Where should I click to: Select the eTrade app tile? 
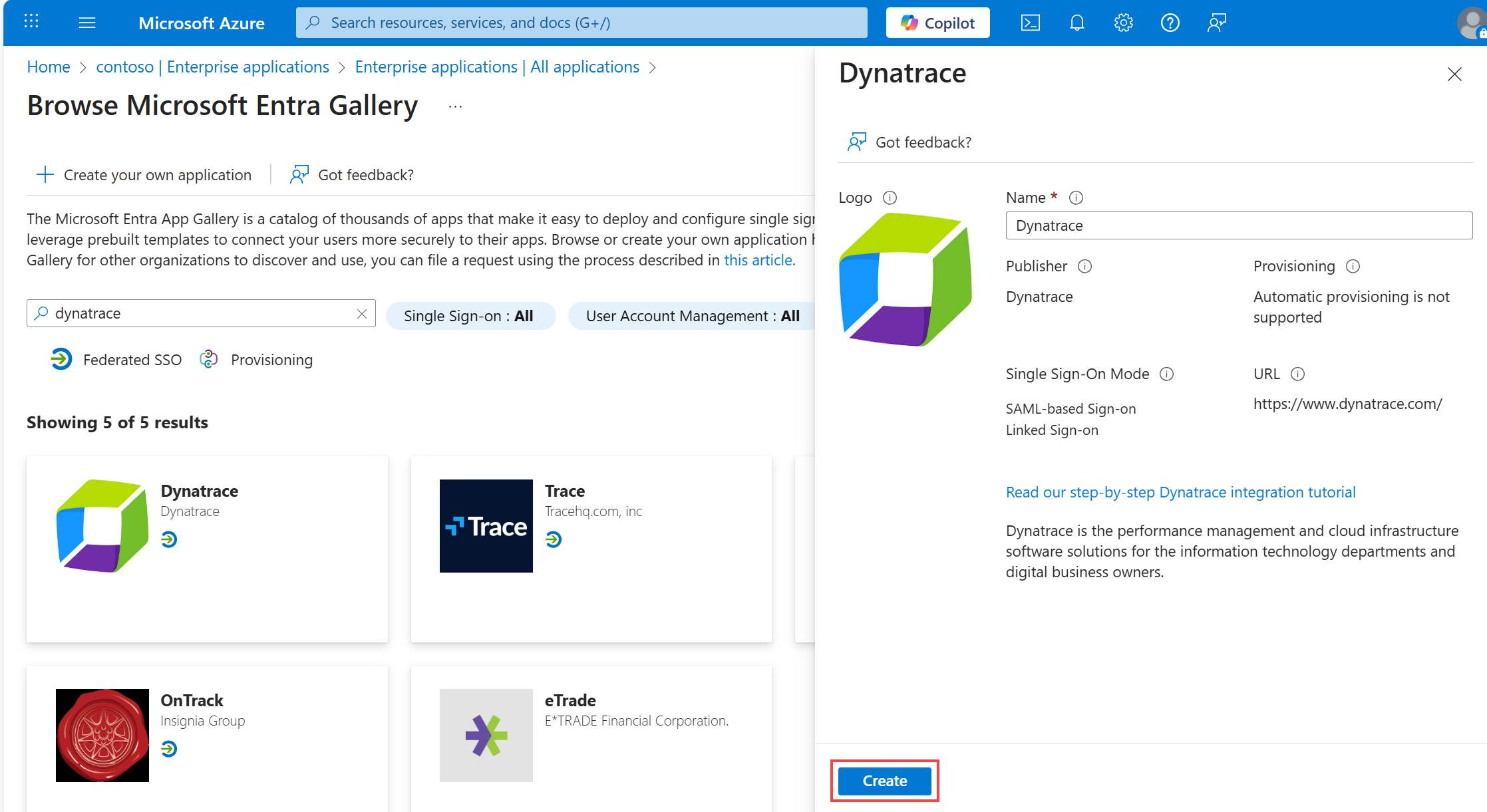pos(591,738)
